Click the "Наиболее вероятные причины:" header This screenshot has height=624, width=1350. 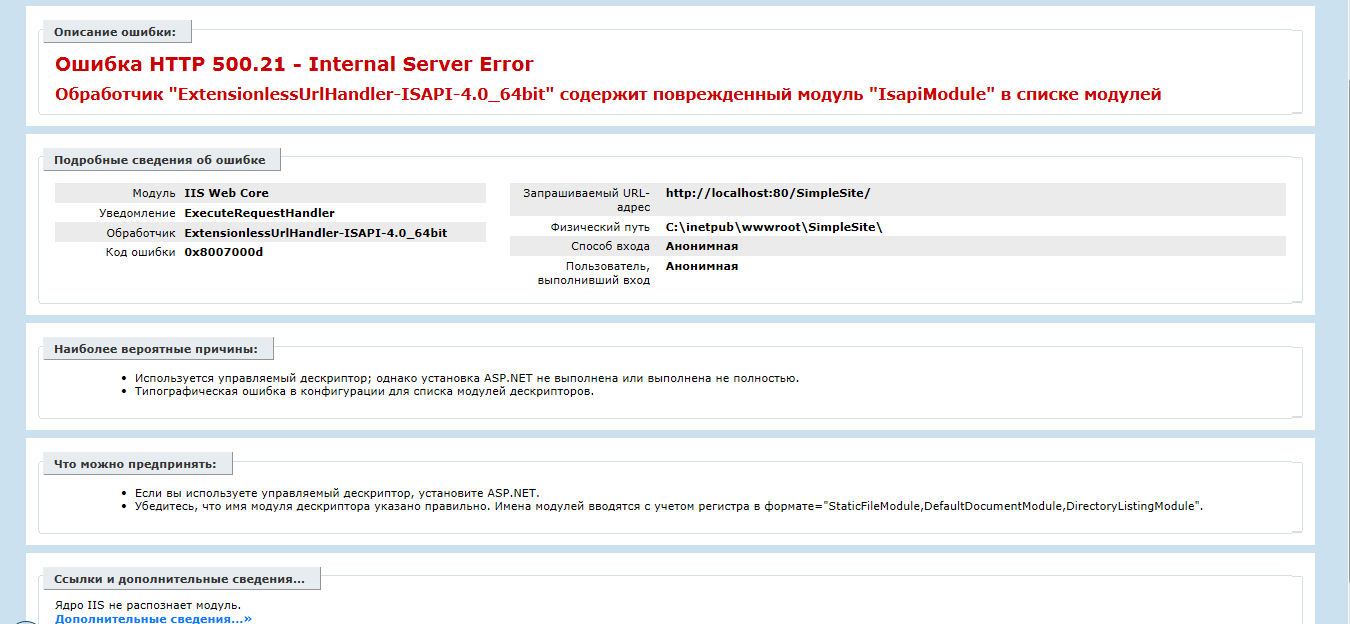[x=156, y=349]
